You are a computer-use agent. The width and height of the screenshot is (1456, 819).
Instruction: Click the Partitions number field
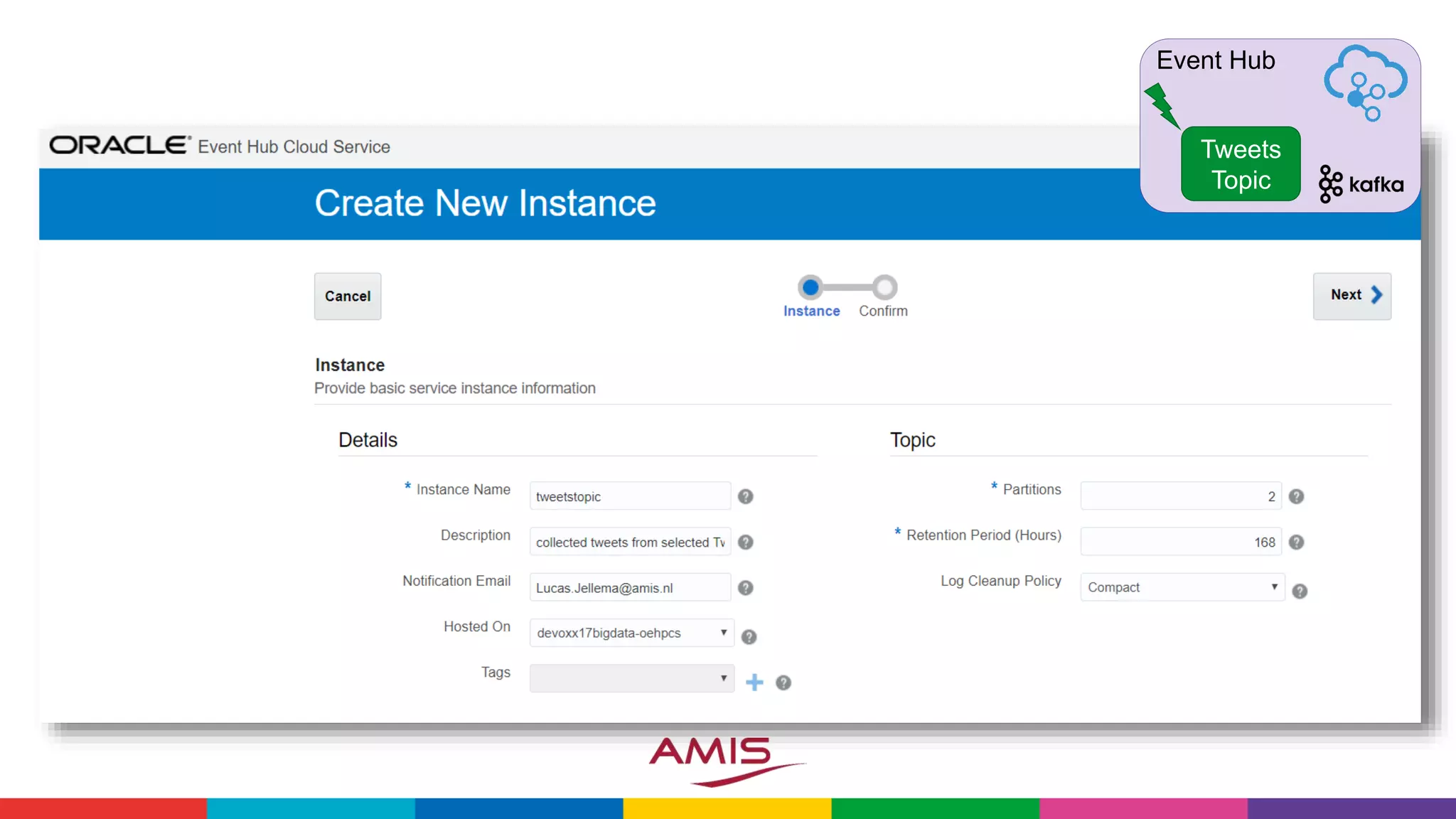click(1180, 496)
